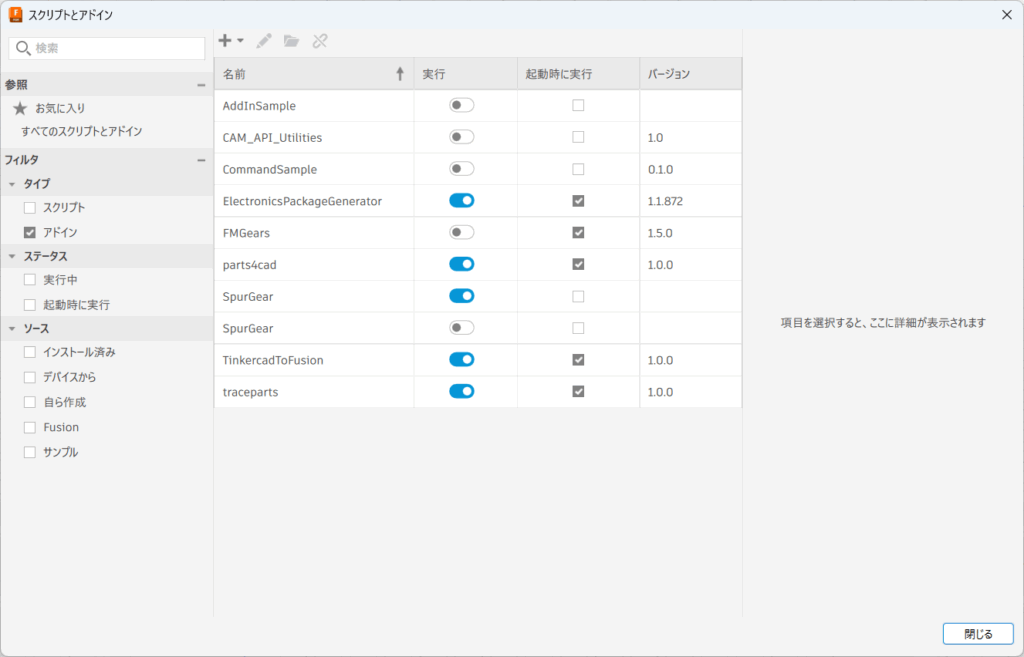The image size is (1024, 657).
Task: Click the open folder icon in toolbar
Action: pos(291,41)
